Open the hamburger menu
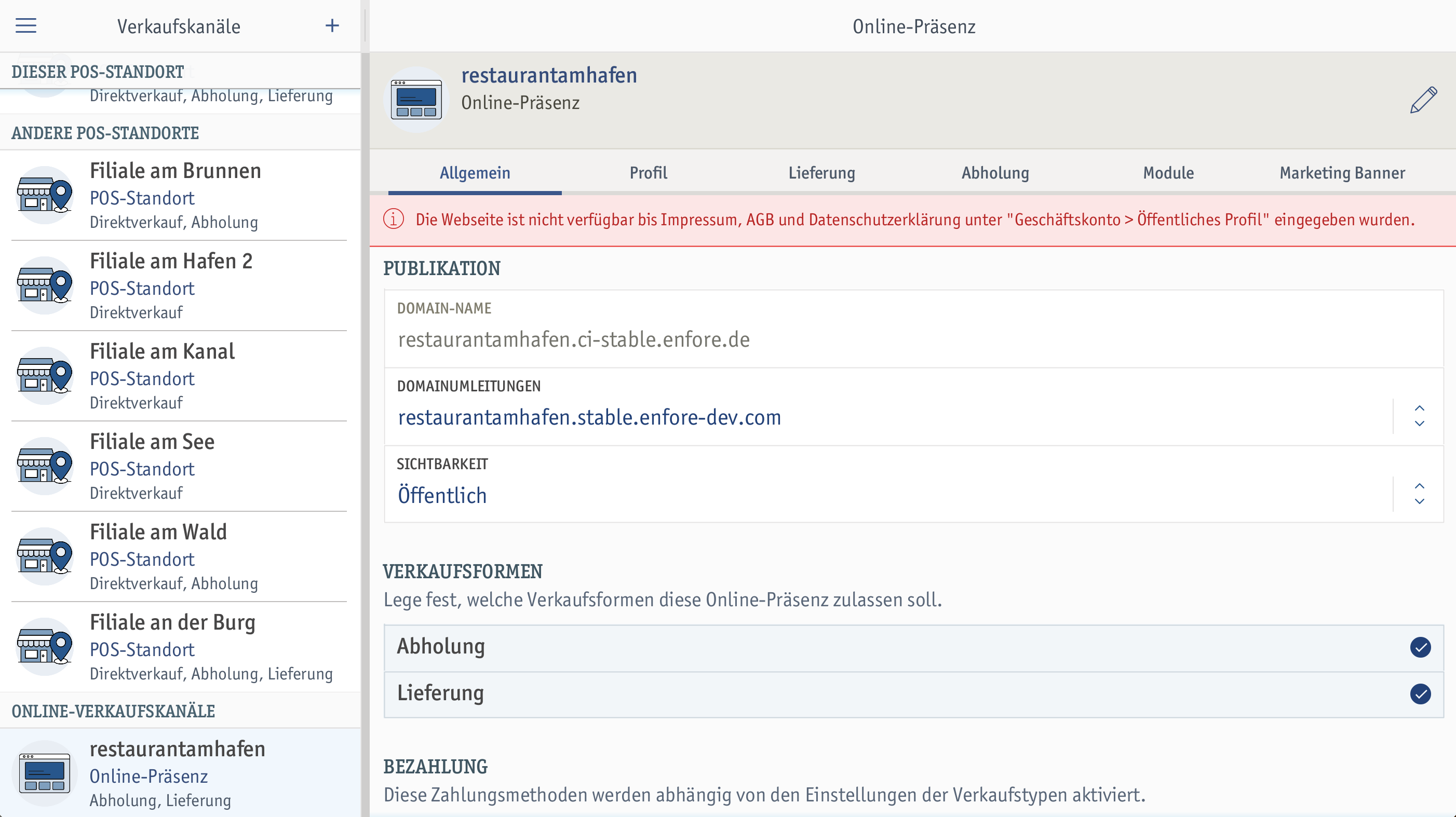The height and width of the screenshot is (817, 1456). (x=26, y=25)
